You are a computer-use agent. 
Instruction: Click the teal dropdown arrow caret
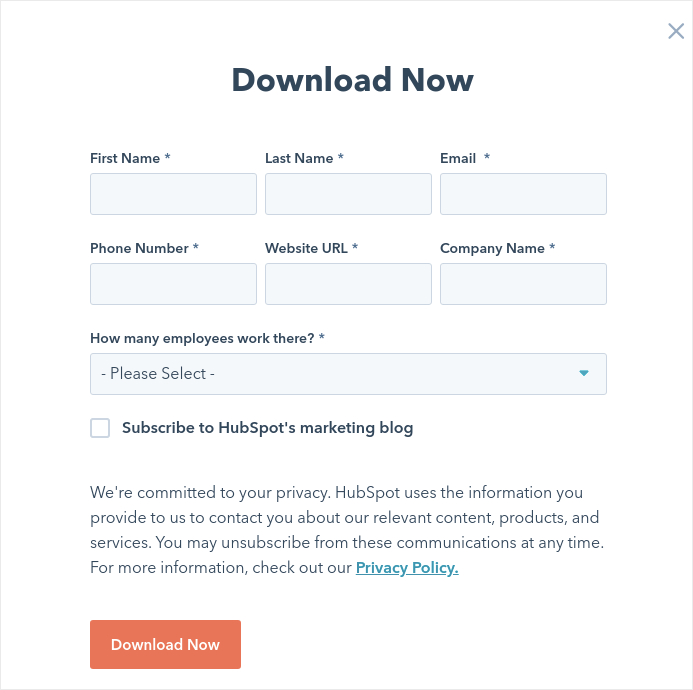584,374
